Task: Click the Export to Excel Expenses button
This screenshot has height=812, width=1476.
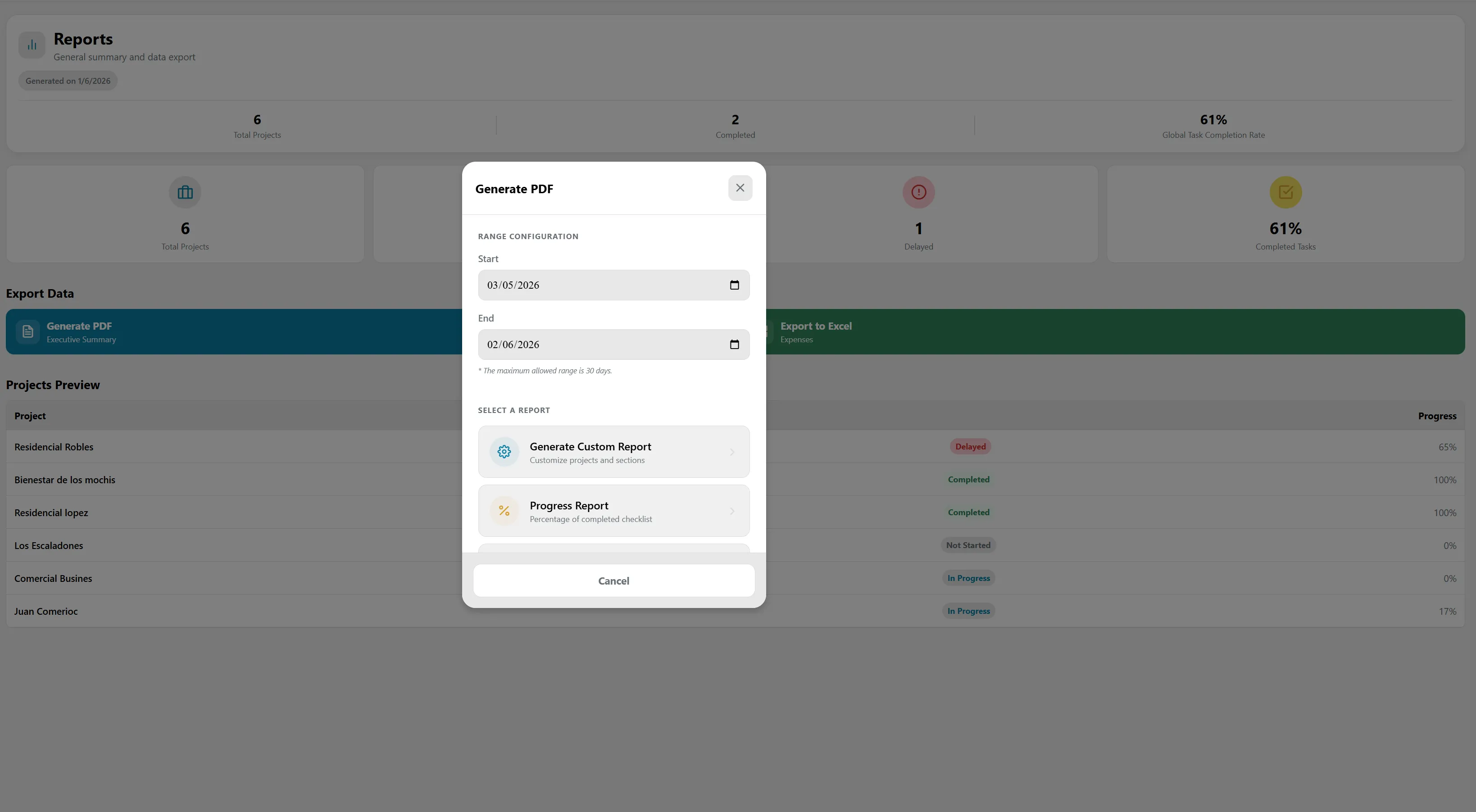Action: click(x=1115, y=332)
